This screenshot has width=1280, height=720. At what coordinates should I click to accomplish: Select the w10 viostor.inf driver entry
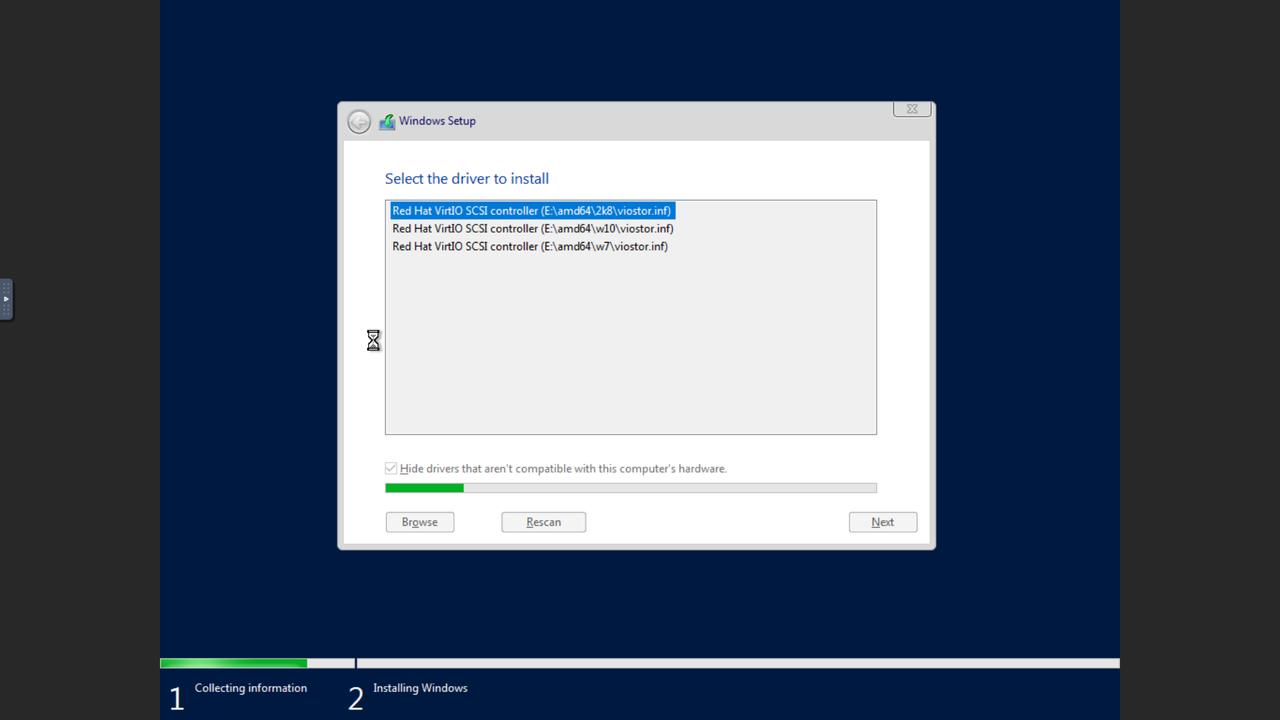(x=533, y=229)
